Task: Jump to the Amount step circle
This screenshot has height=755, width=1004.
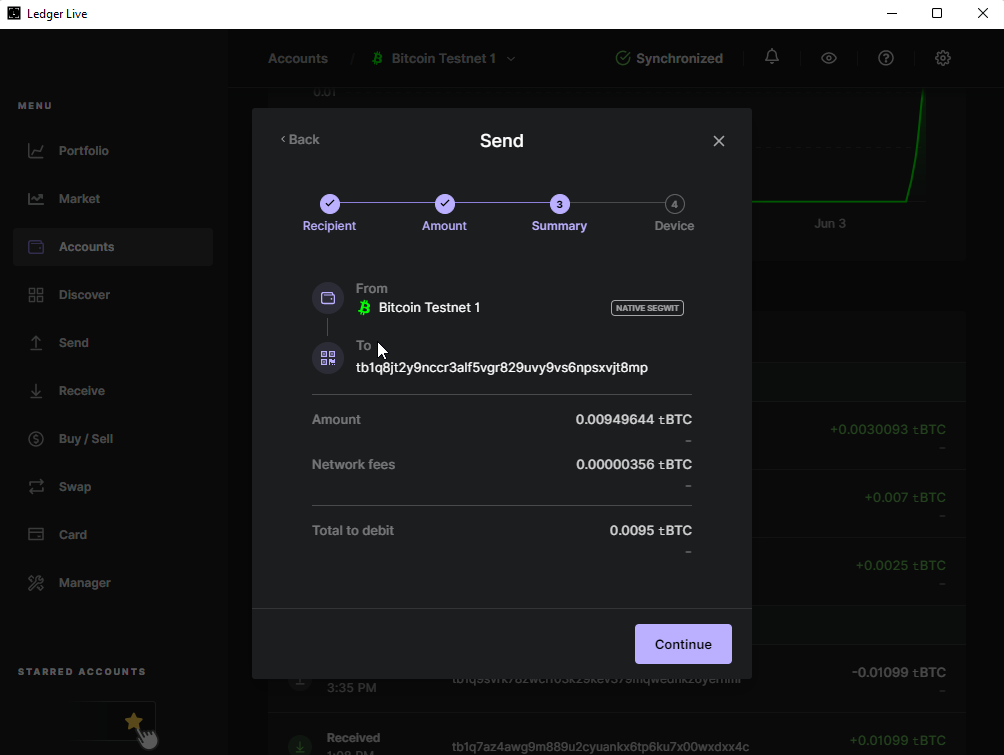Action: point(445,204)
